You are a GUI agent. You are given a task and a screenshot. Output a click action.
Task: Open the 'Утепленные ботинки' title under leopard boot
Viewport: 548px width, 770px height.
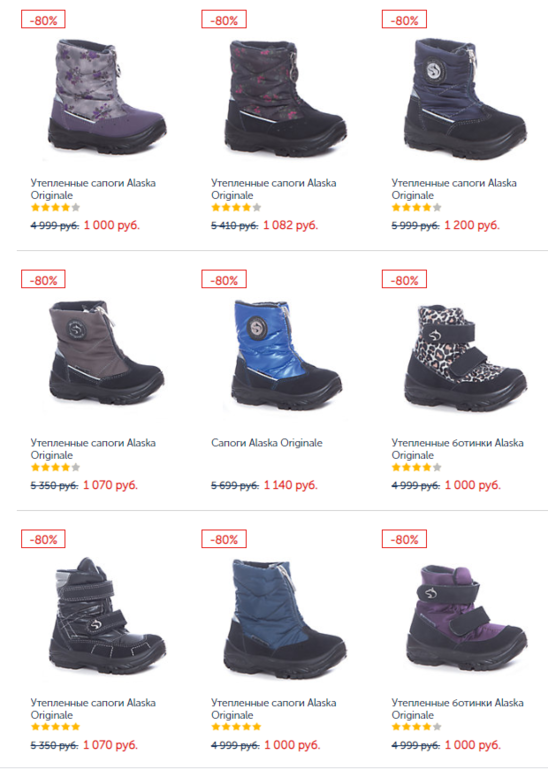(x=457, y=448)
